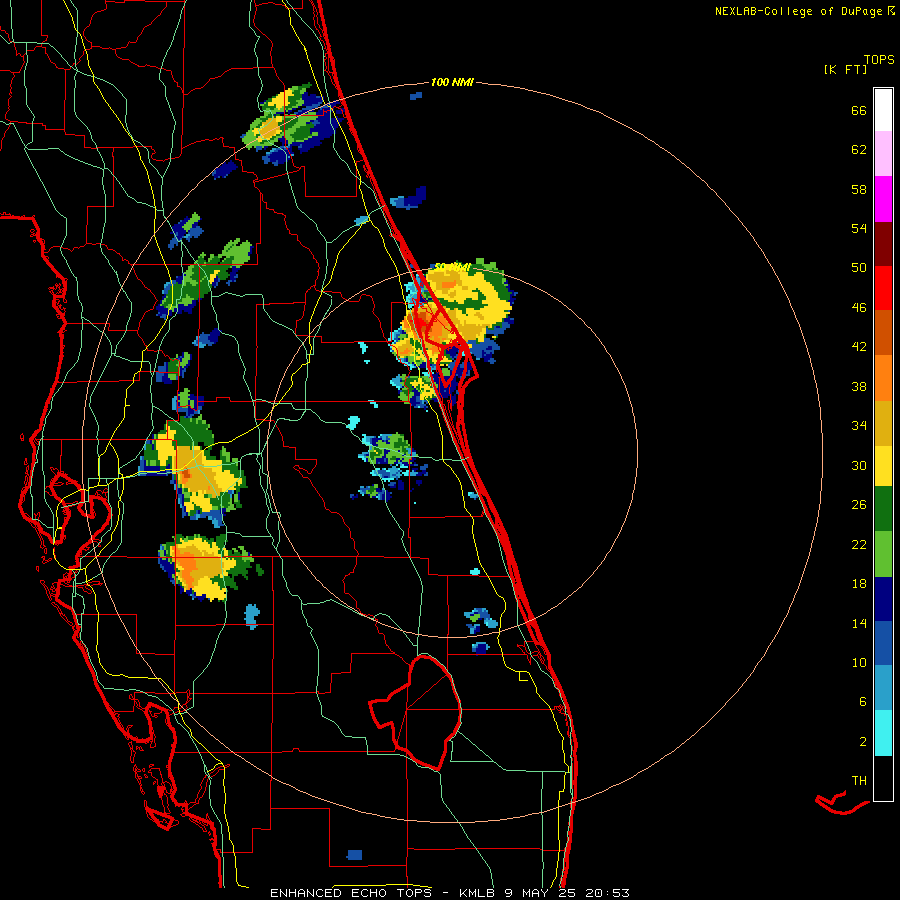
Task: Select the navy blue legend band near 18
Action: tap(883, 599)
